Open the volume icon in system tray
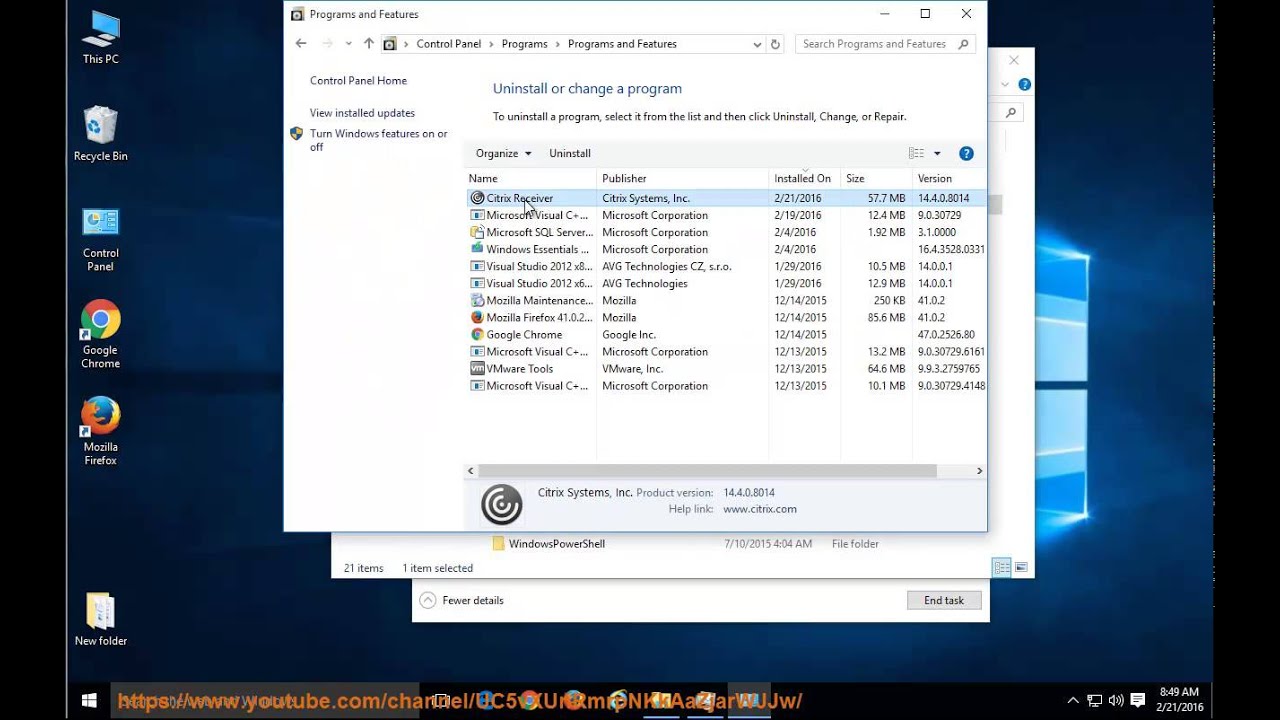Screen dimensions: 1280x720 [x=1116, y=701]
